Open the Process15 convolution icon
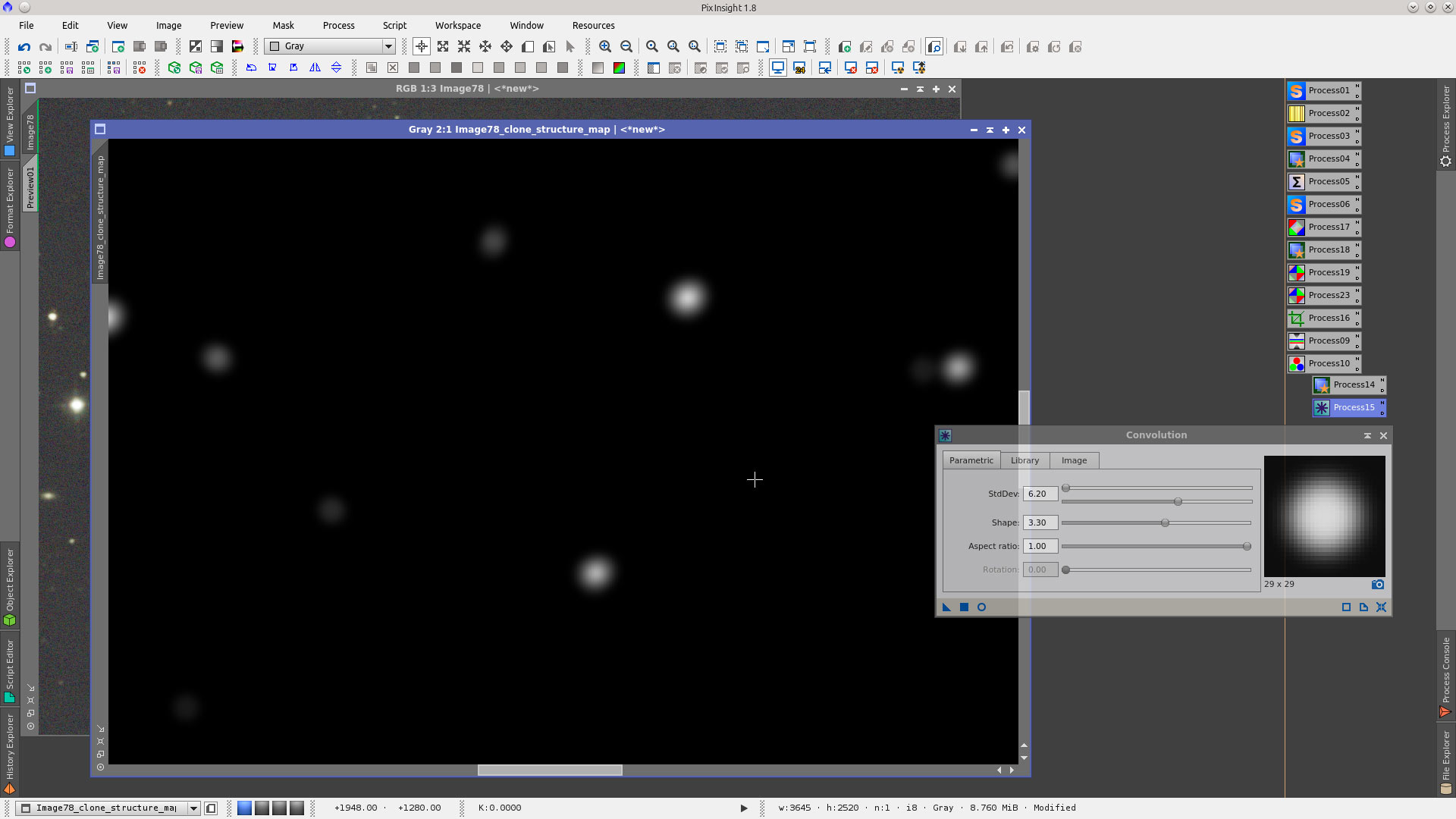This screenshot has height=819, width=1456. click(x=1322, y=408)
